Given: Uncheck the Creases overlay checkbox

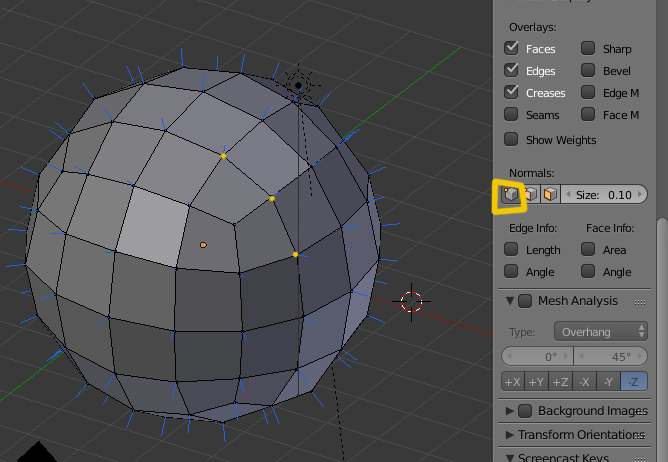Looking at the screenshot, I should 511,92.
